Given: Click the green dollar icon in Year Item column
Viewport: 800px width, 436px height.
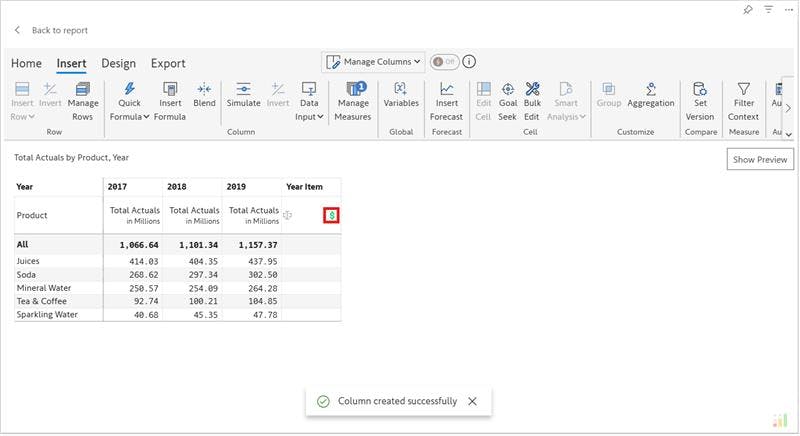Looking at the screenshot, I should coord(331,215).
